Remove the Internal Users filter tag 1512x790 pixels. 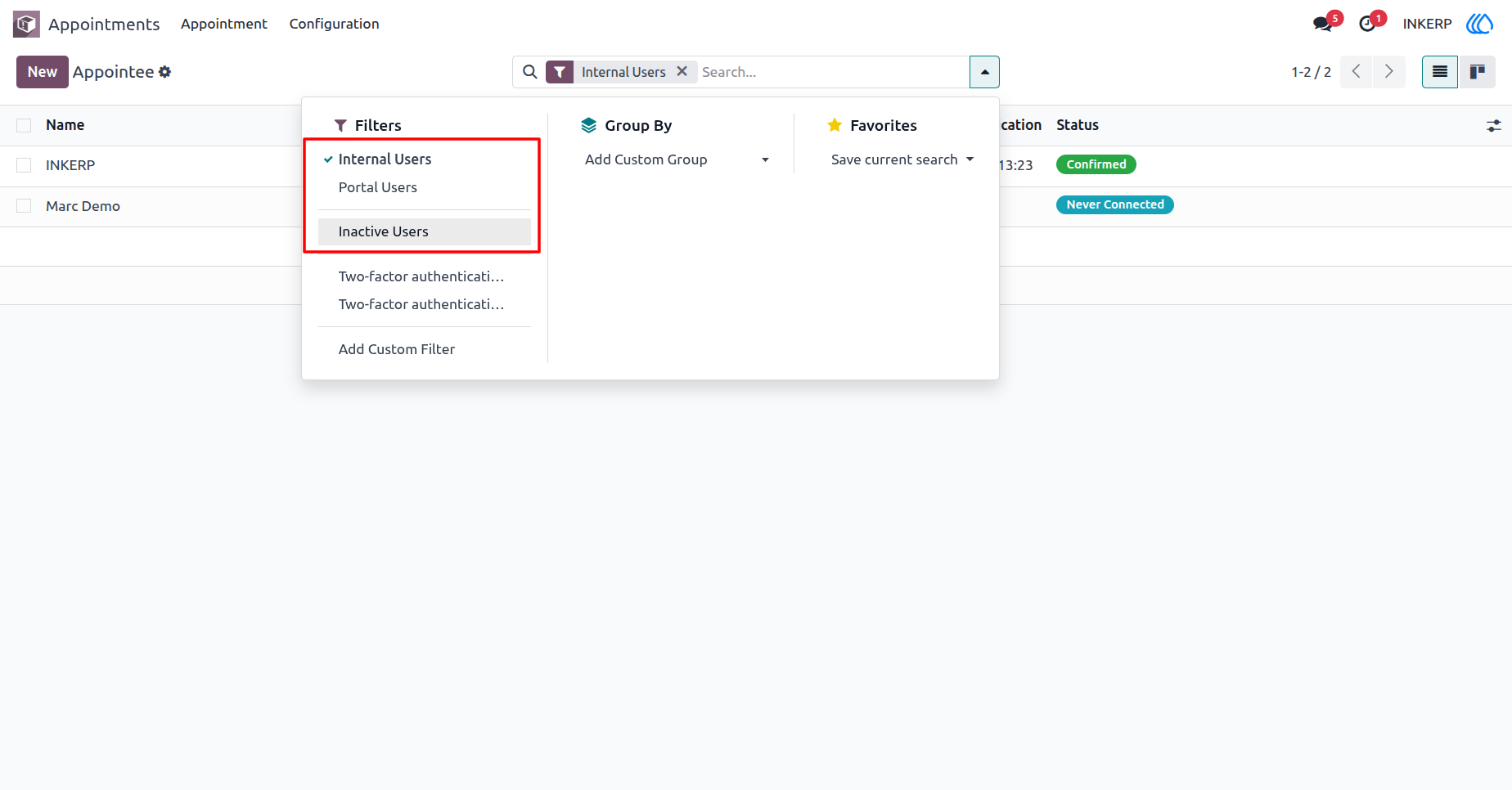point(682,72)
